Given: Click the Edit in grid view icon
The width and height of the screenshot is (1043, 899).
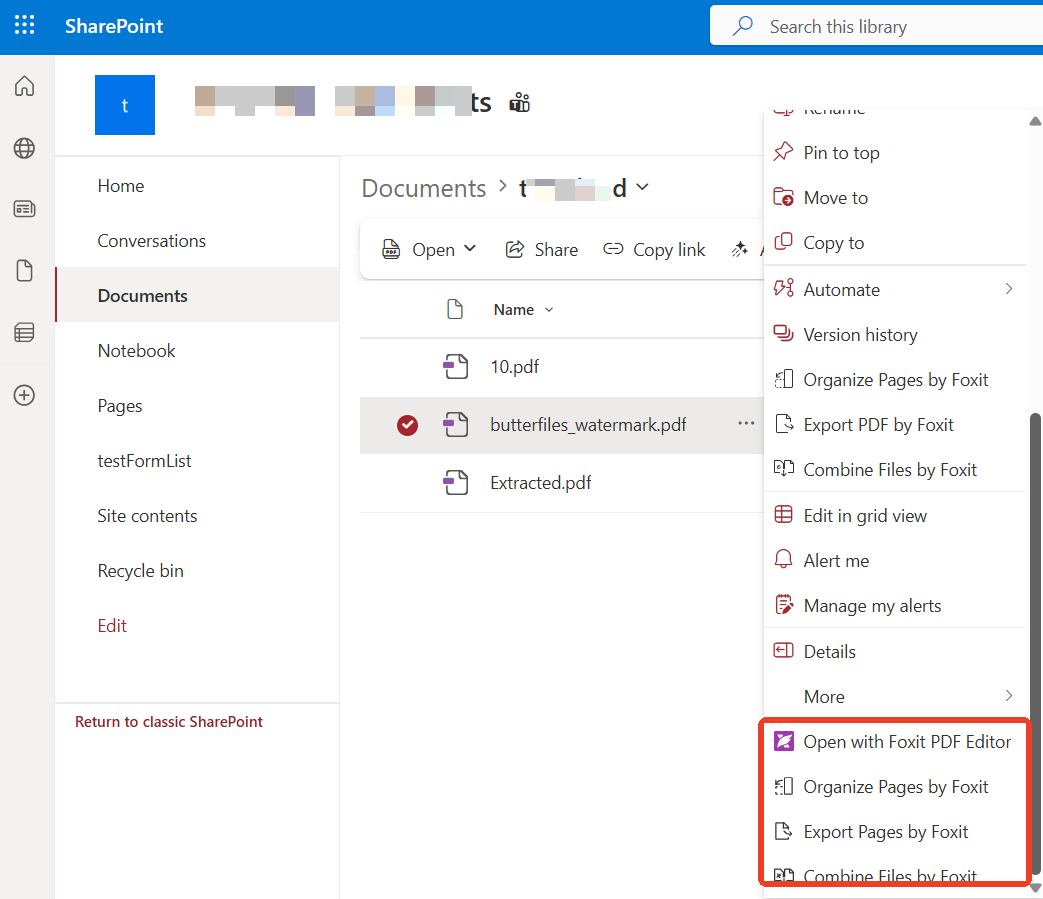Looking at the screenshot, I should pyautogui.click(x=784, y=515).
